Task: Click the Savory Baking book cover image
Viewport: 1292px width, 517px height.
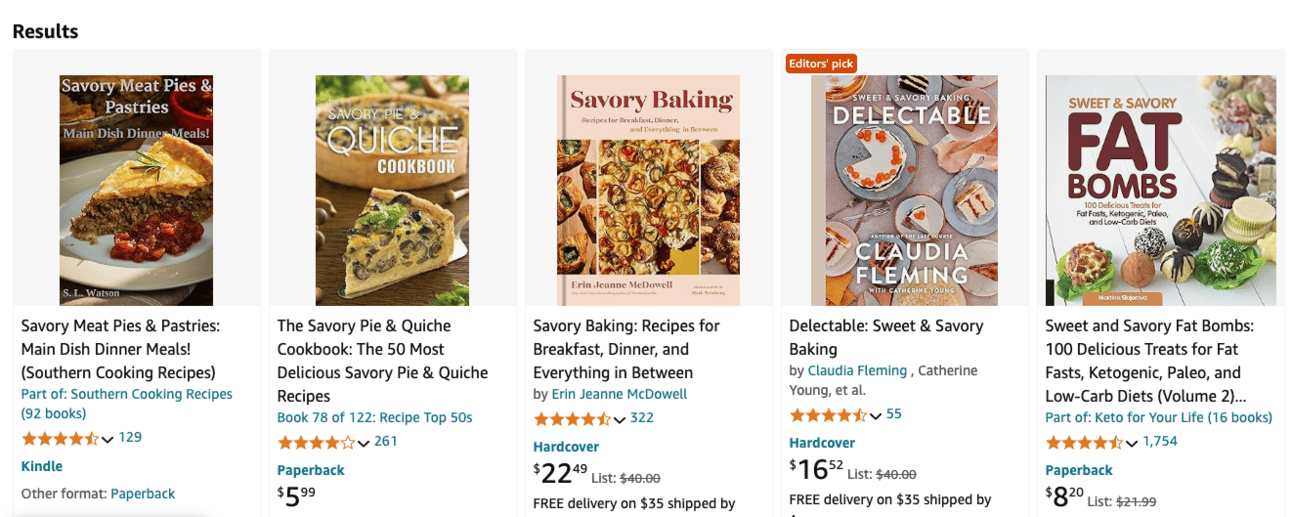Action: [648, 190]
